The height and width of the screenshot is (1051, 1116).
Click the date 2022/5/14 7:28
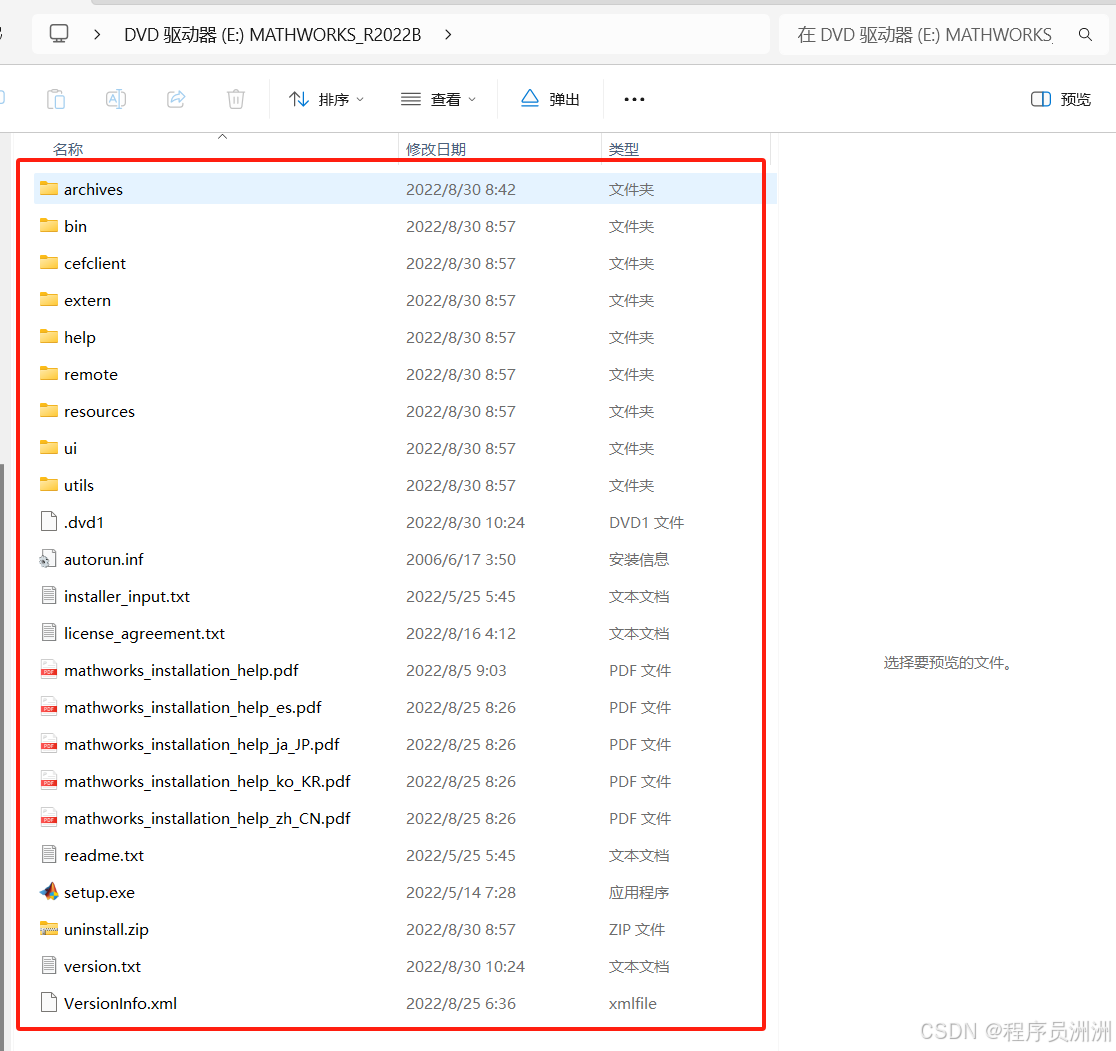(x=460, y=892)
